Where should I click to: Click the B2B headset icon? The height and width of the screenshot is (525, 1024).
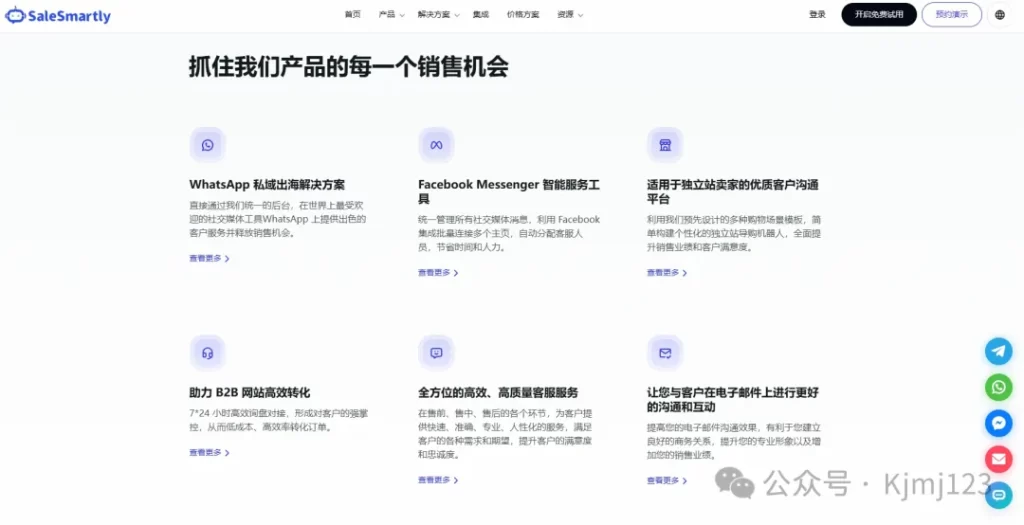click(208, 353)
